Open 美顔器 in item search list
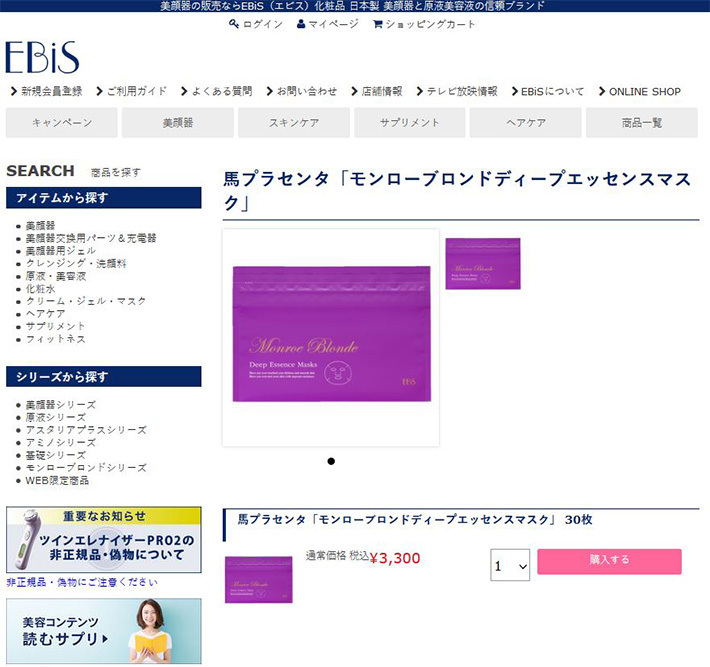 tap(40, 226)
